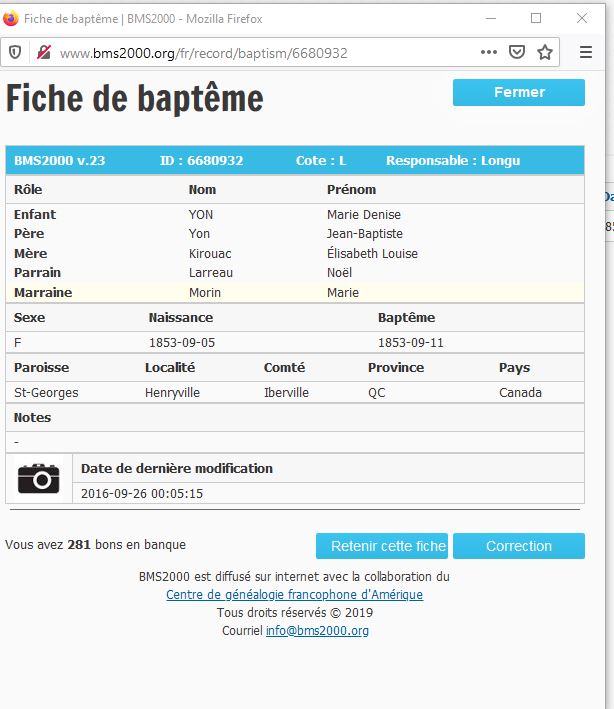Select godfather surname Larreau
The height and width of the screenshot is (709, 614).
pos(211,273)
